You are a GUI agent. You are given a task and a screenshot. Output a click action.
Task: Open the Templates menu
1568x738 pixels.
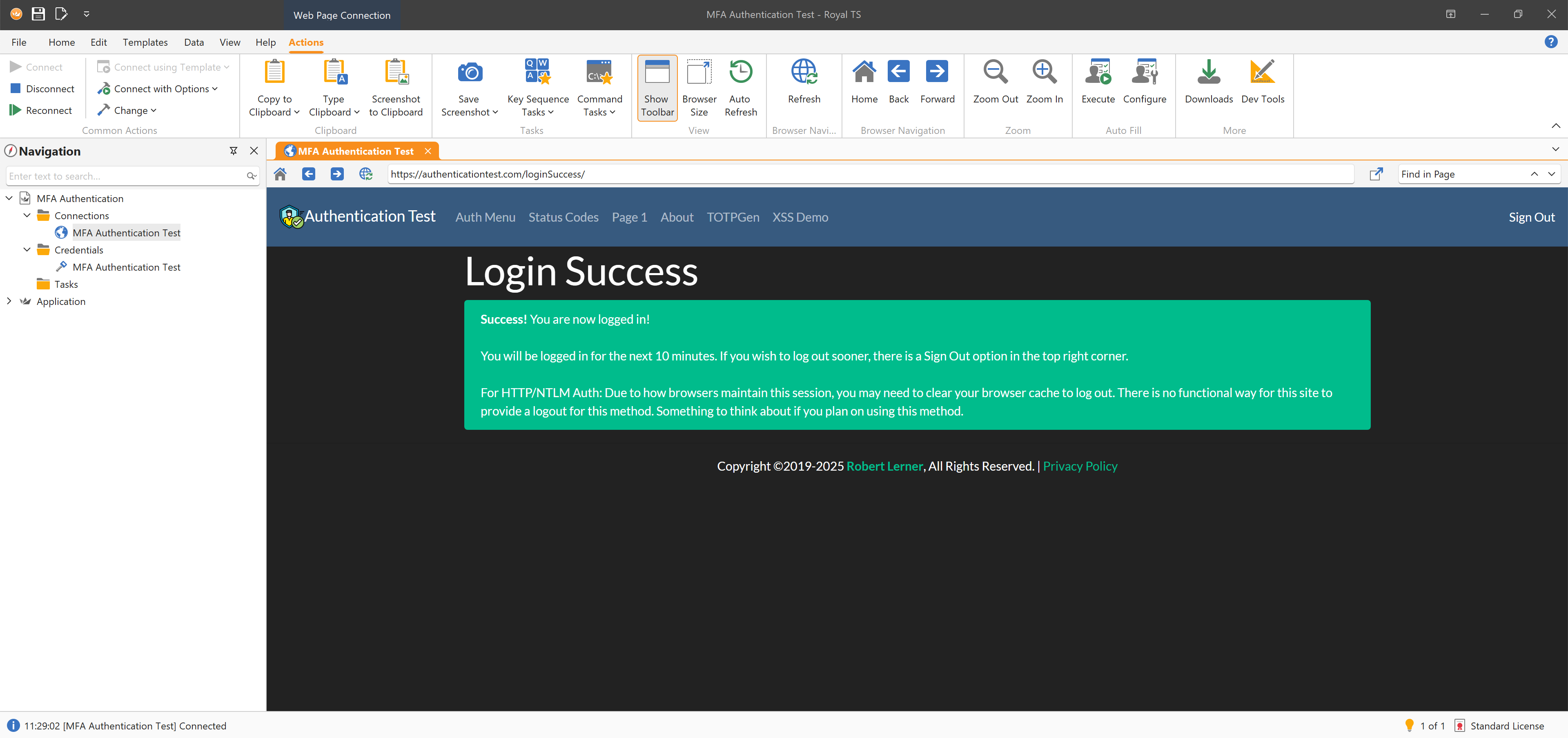[145, 42]
